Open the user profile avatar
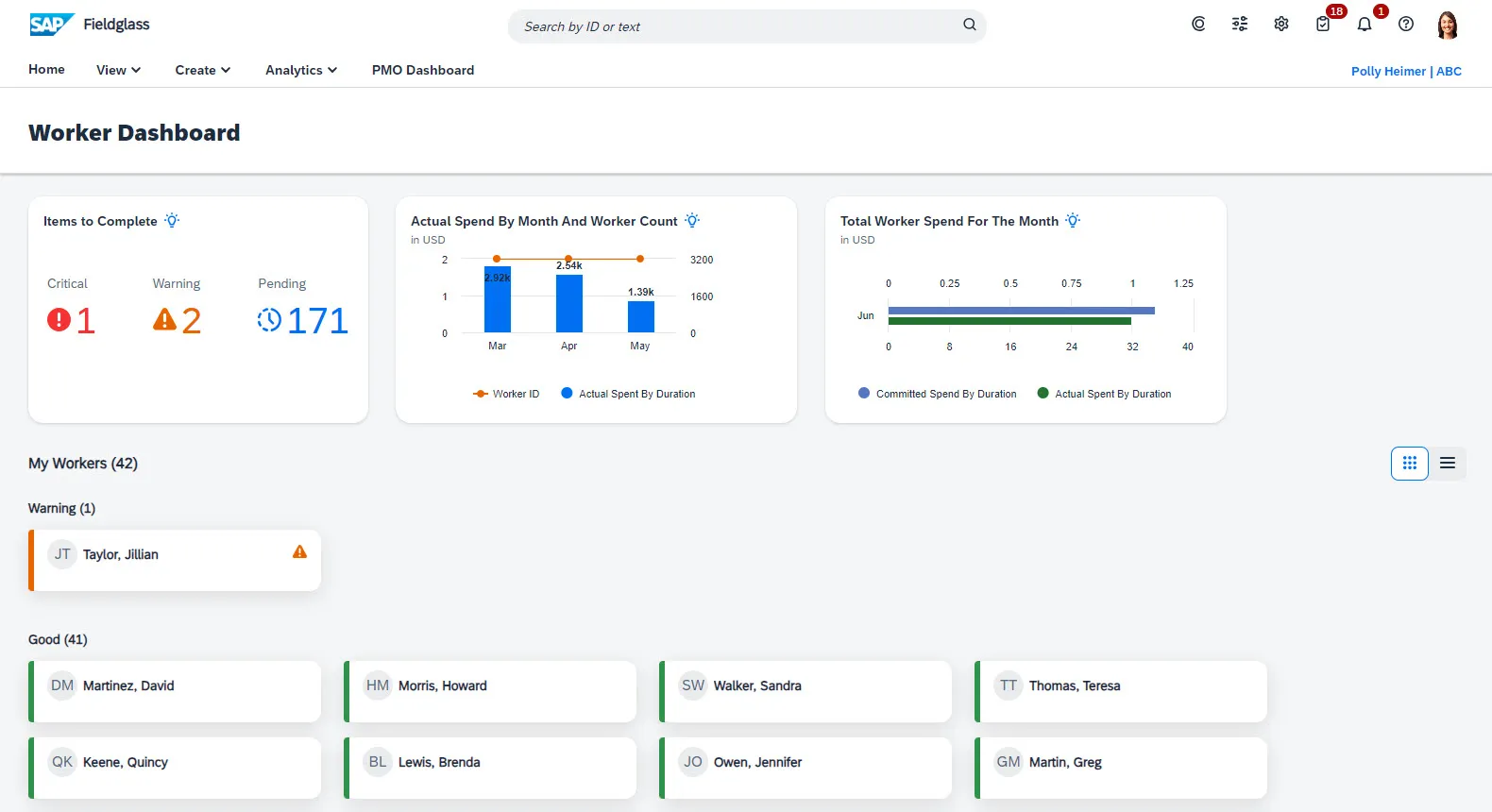 1448,25
